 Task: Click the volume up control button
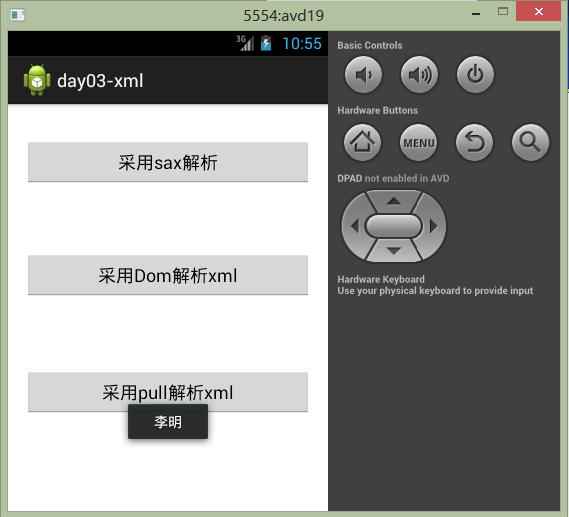(419, 74)
